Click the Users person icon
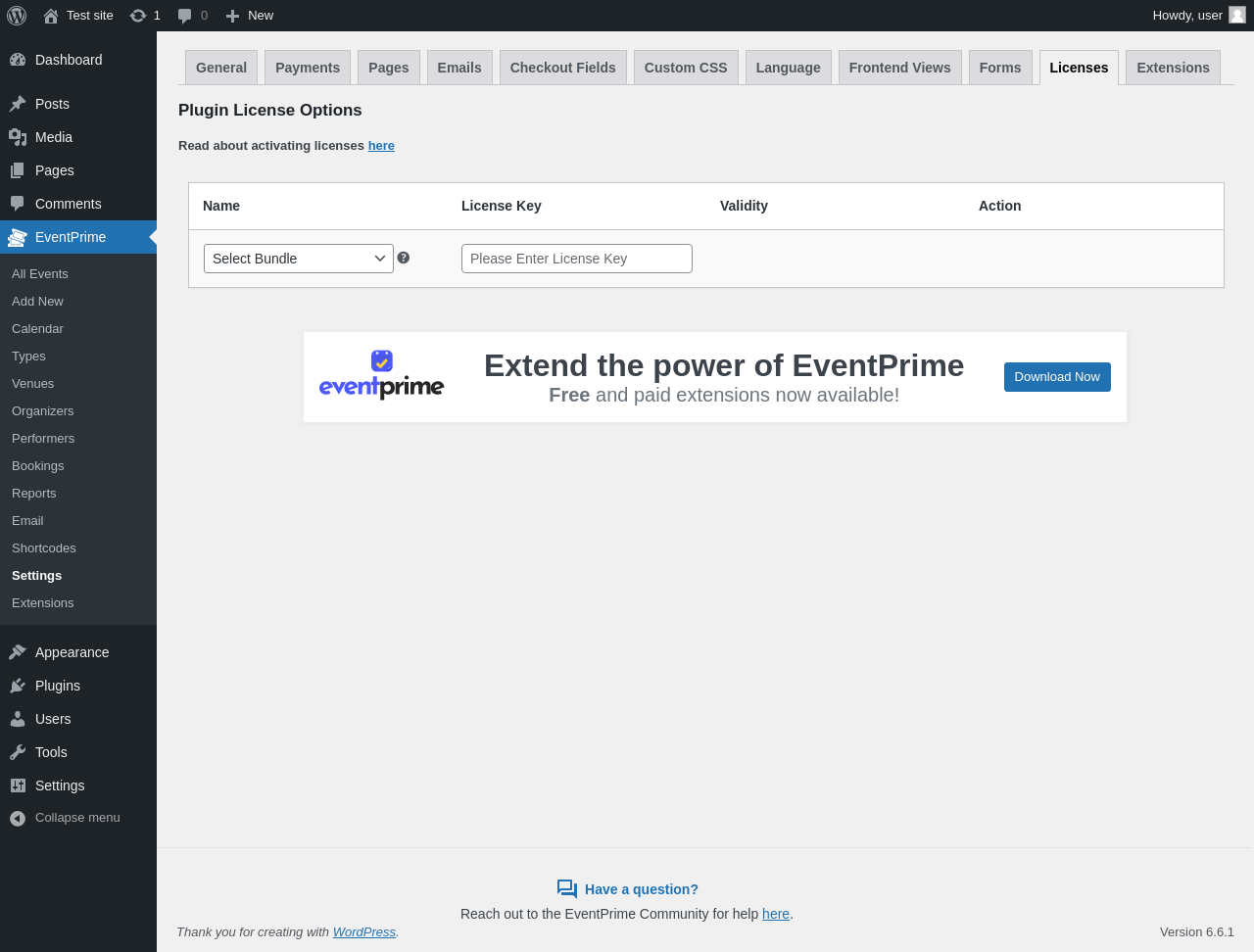 pos(18,719)
